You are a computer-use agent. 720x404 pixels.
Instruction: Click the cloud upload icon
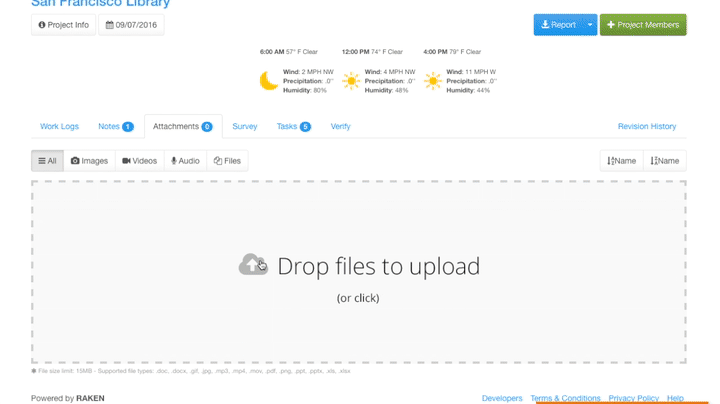(x=253, y=265)
